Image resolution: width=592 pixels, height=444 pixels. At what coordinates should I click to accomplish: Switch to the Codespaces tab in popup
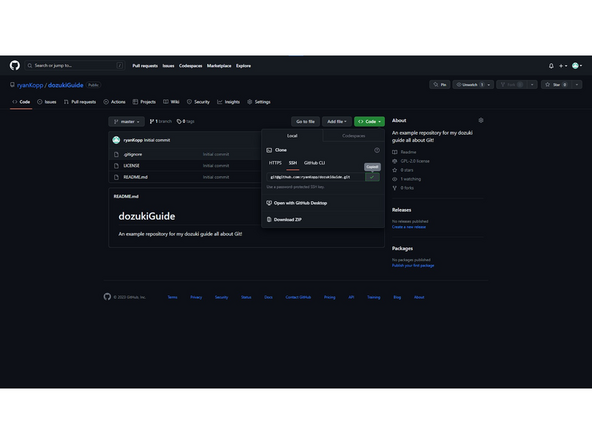[354, 136]
